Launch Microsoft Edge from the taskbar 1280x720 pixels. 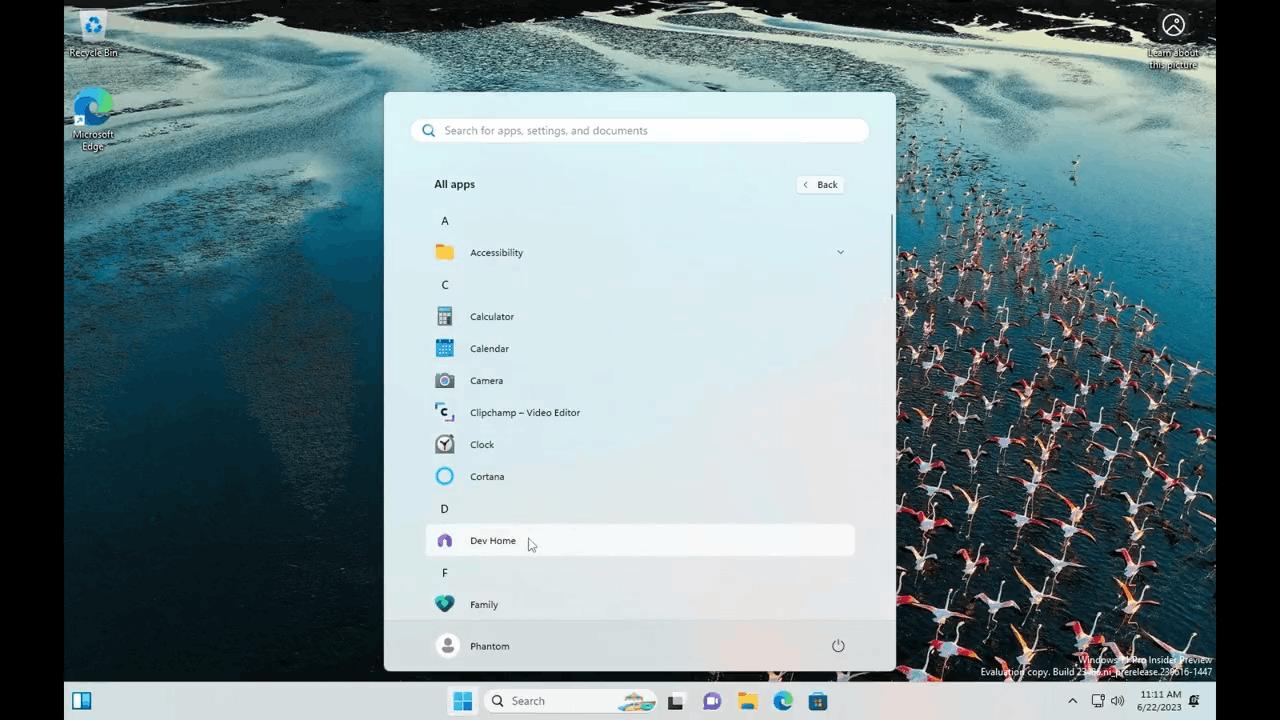(783, 701)
